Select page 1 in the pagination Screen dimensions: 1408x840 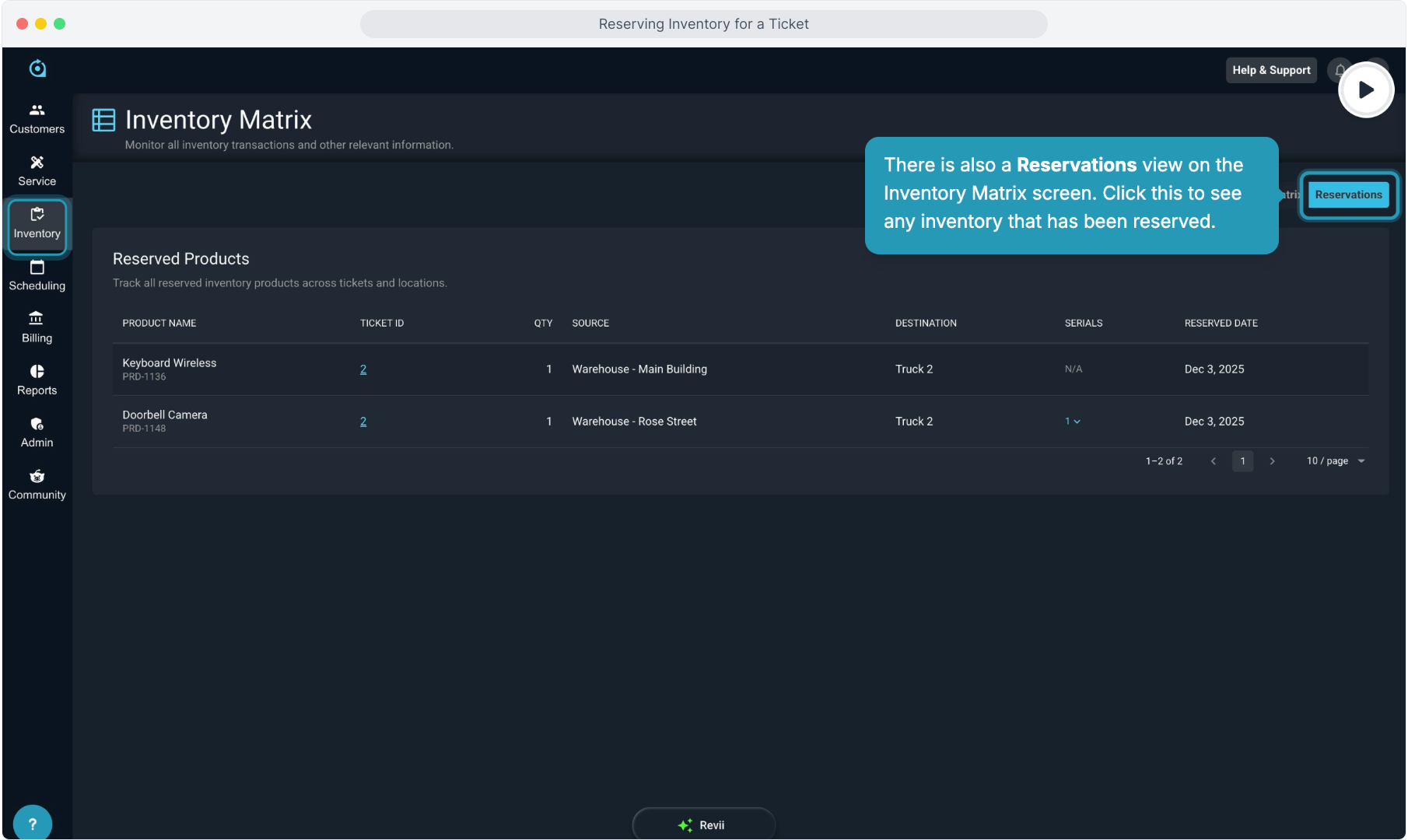1242,461
